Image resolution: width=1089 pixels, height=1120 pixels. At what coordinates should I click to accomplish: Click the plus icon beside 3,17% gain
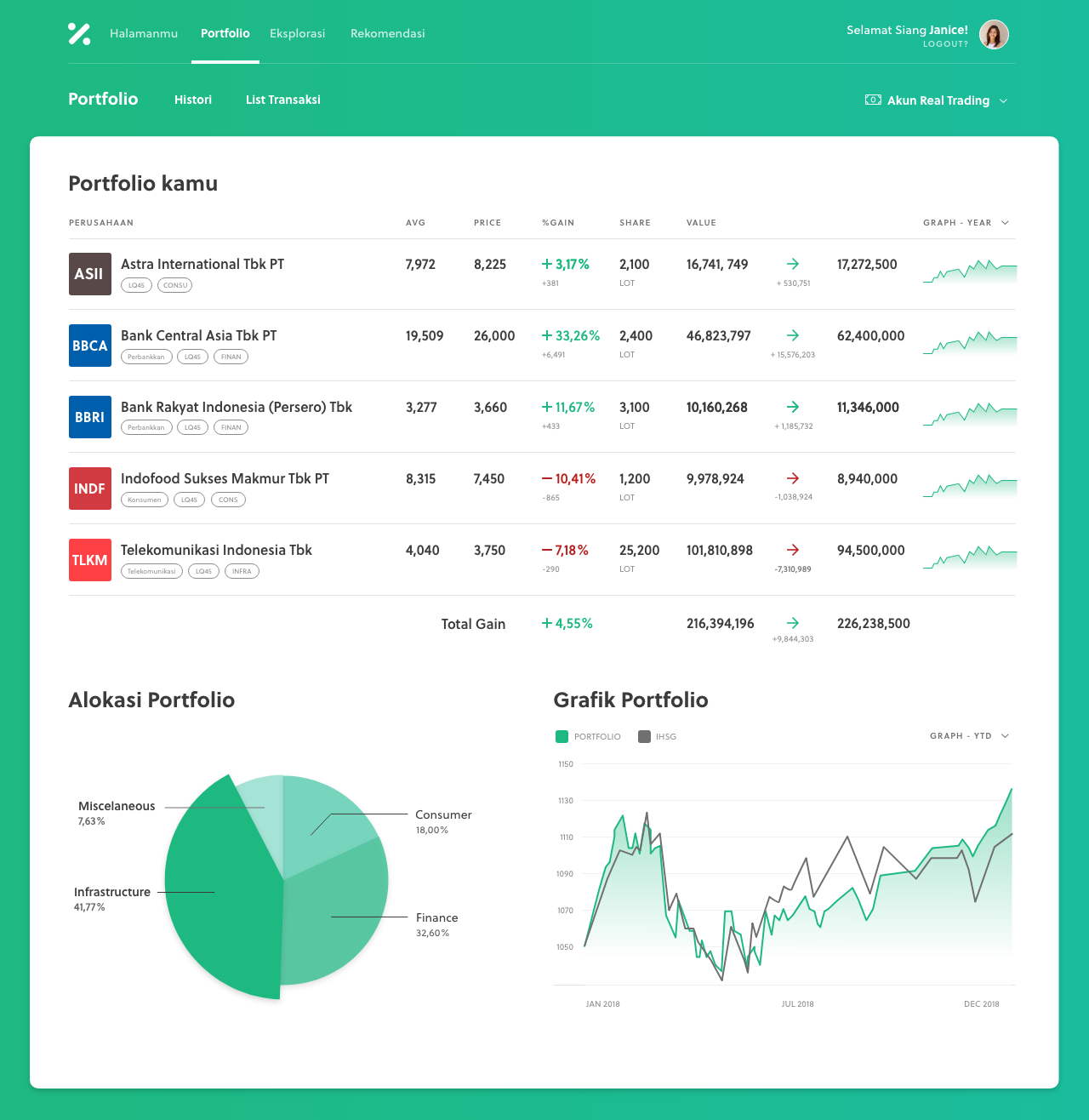click(547, 265)
